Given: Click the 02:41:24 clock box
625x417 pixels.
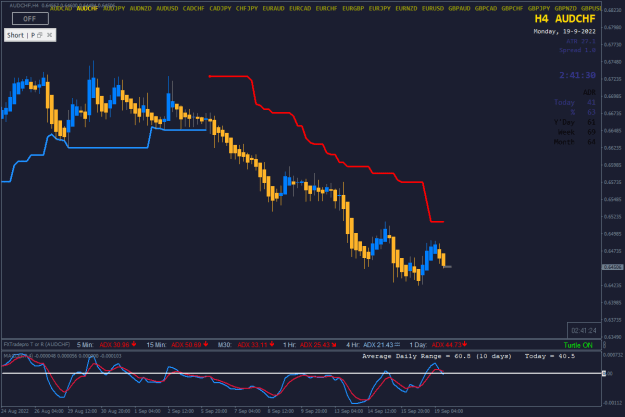Looking at the screenshot, I should click(584, 330).
